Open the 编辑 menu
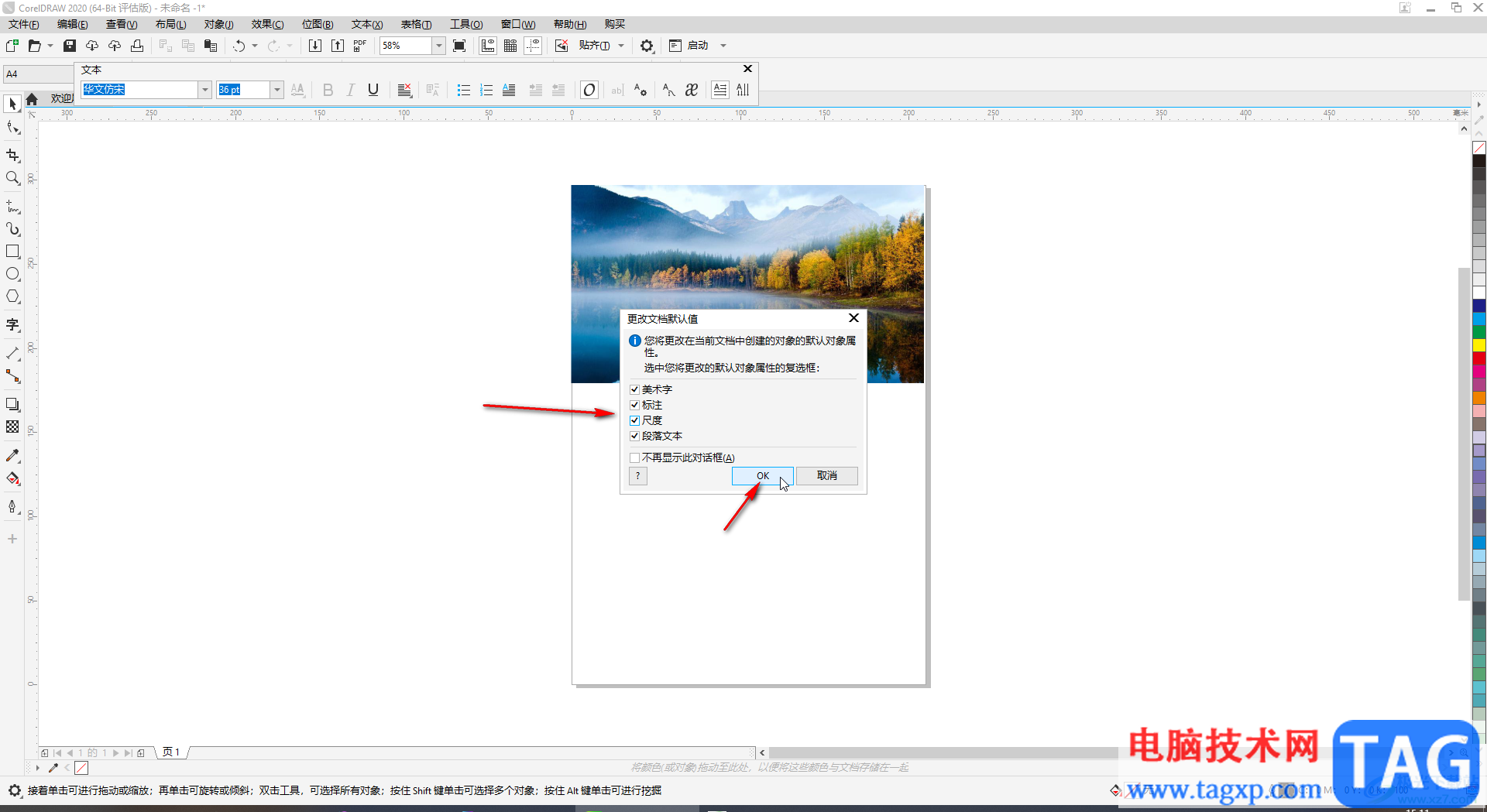This screenshot has height=812, width=1487. tap(72, 25)
